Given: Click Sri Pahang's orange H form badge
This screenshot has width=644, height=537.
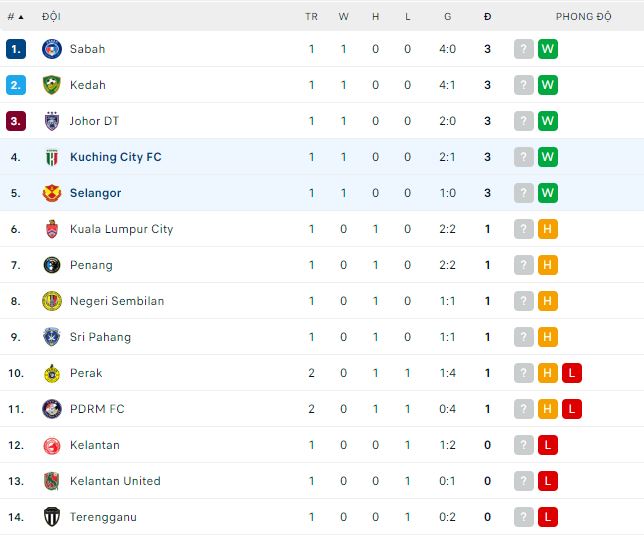Looking at the screenshot, I should pyautogui.click(x=547, y=337).
